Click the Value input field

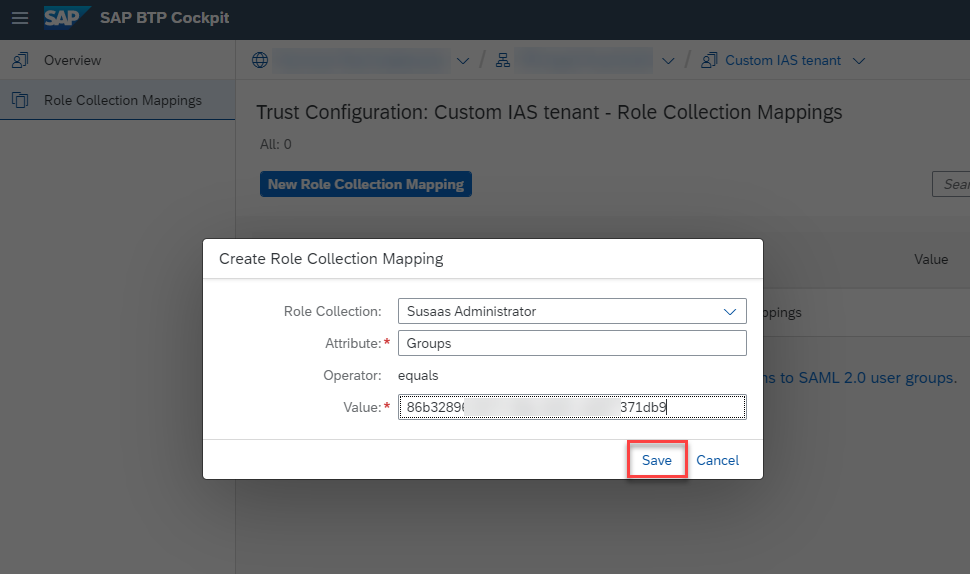pos(572,407)
